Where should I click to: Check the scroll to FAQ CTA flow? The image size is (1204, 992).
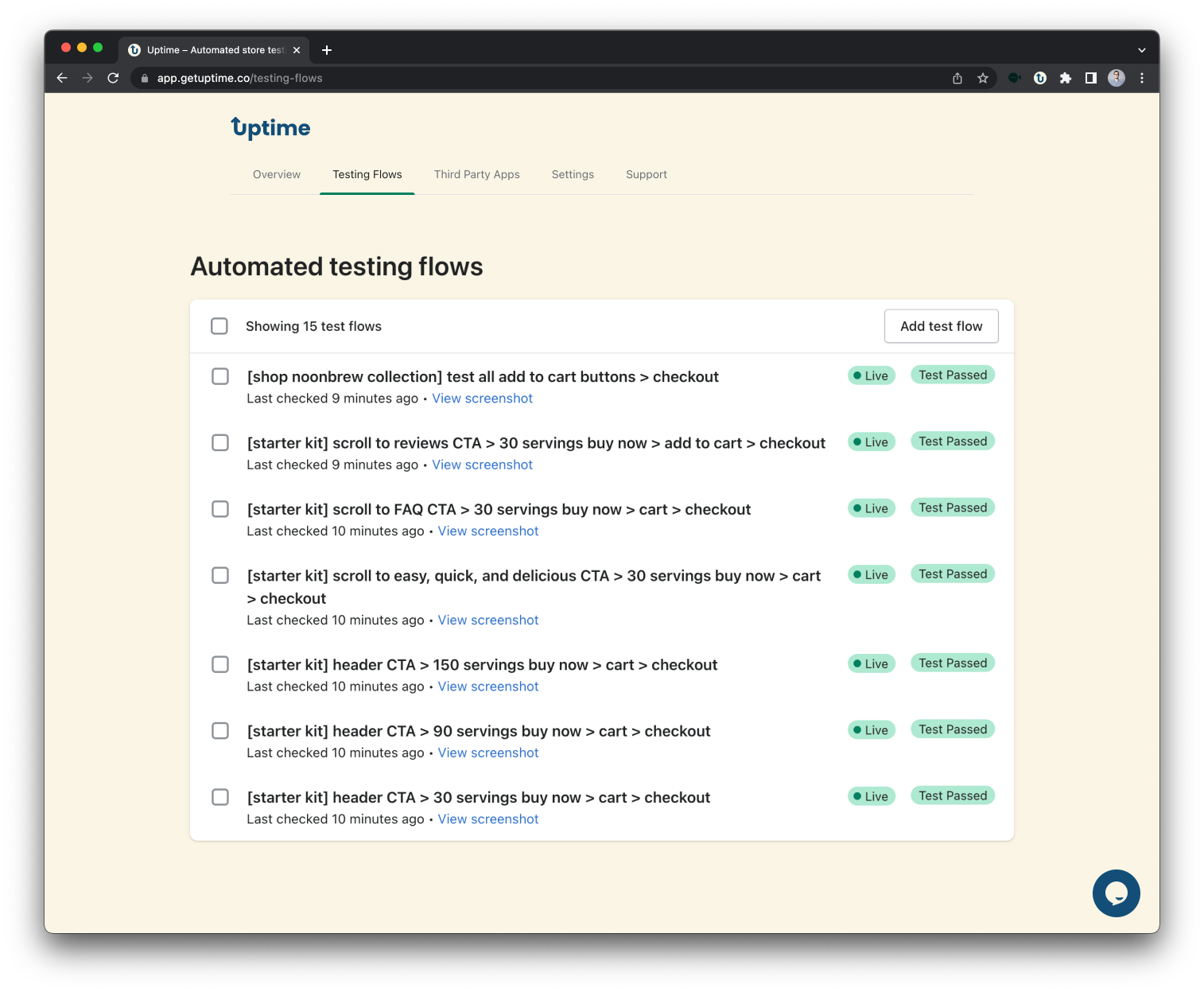220,509
